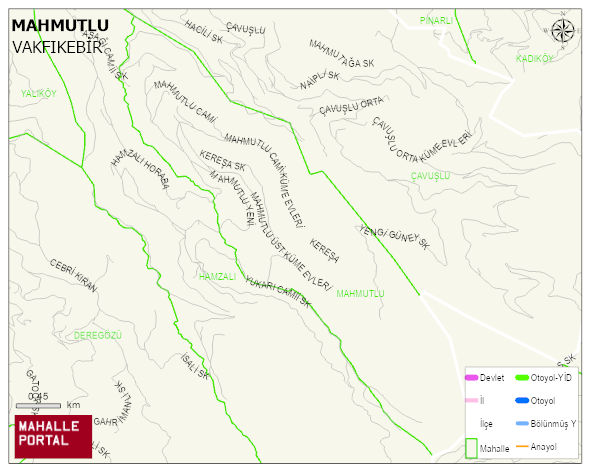Click the Mahalle legend text

[x=495, y=449]
